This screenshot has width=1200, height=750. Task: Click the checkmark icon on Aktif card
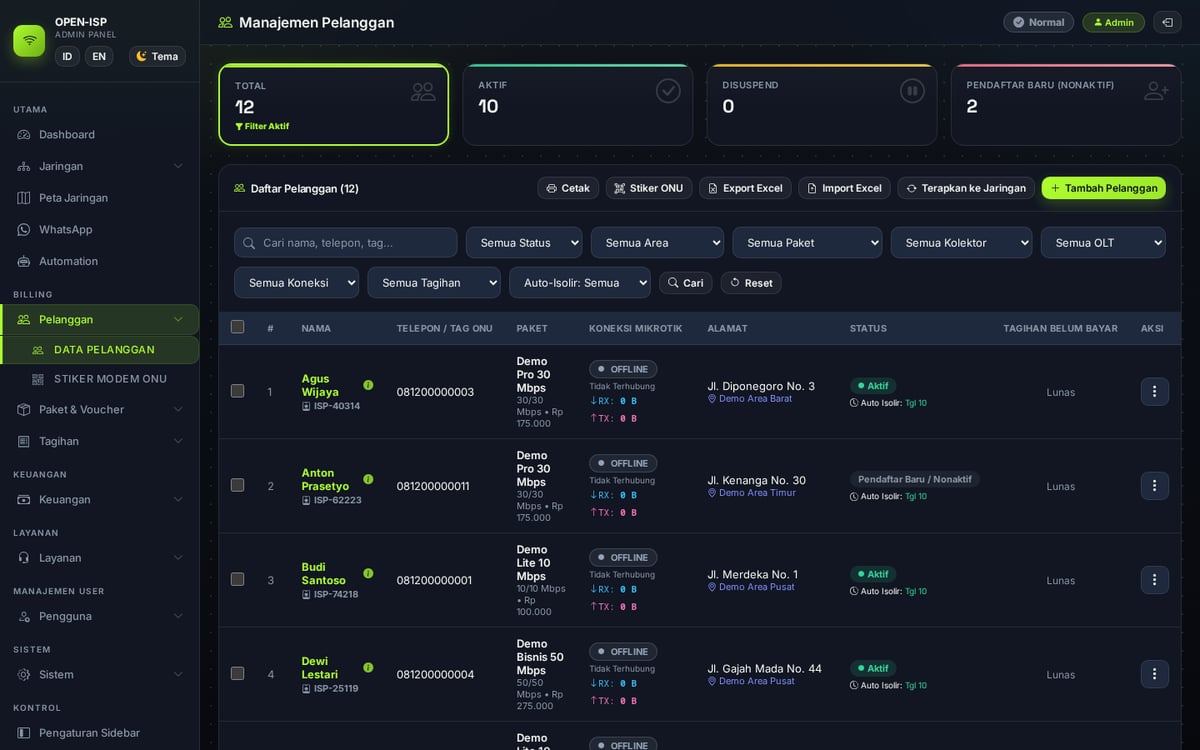coord(668,91)
